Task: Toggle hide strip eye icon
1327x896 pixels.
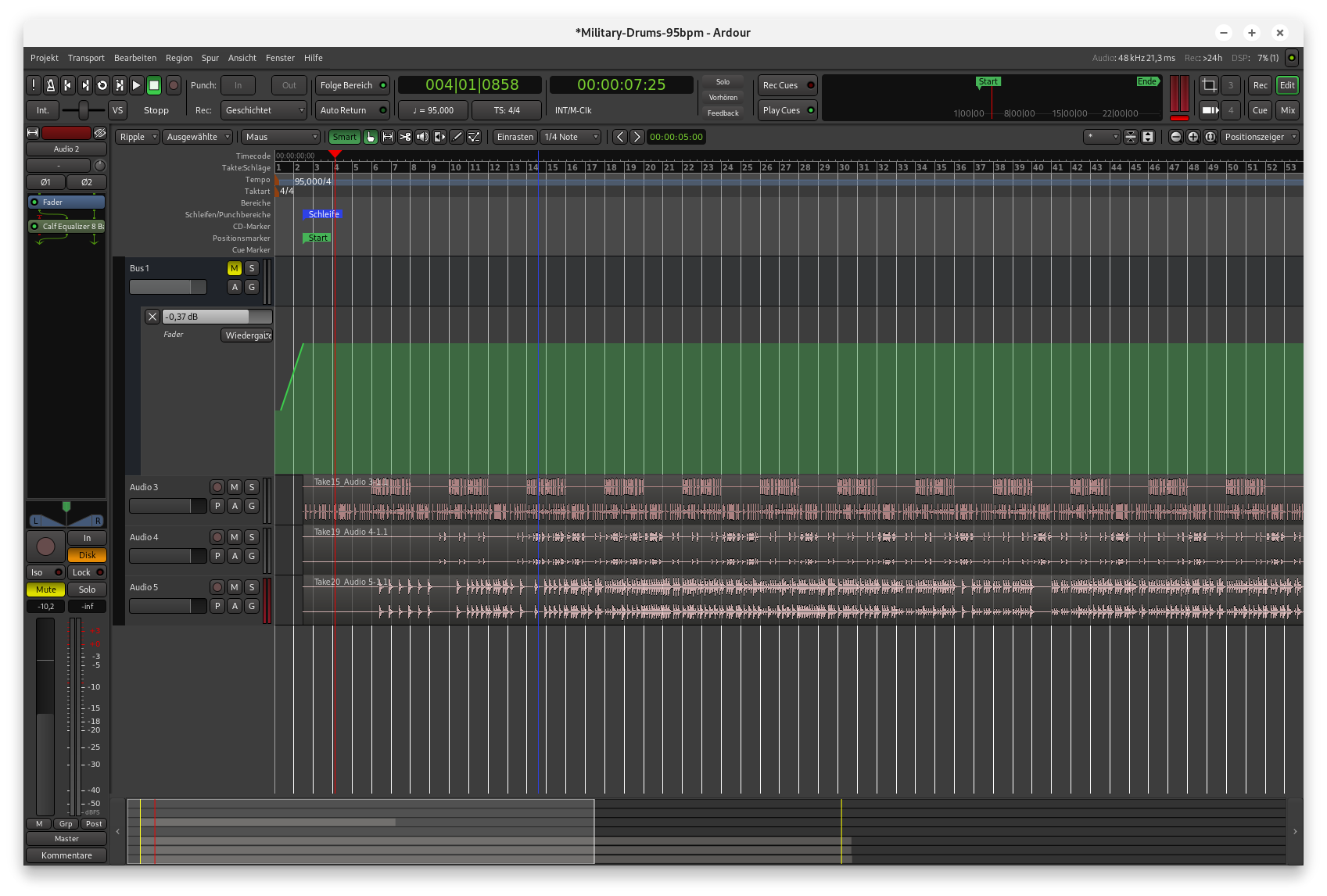Action: 100,133
